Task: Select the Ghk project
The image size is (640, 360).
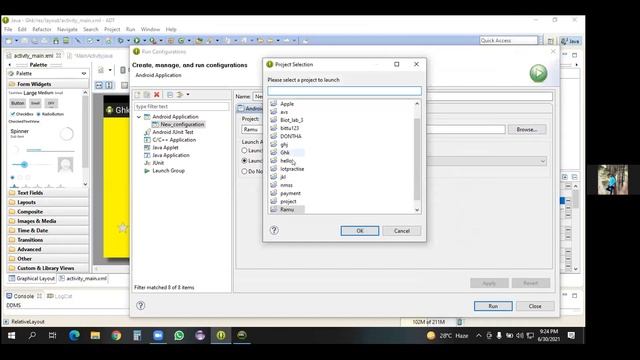Action: [x=285, y=153]
